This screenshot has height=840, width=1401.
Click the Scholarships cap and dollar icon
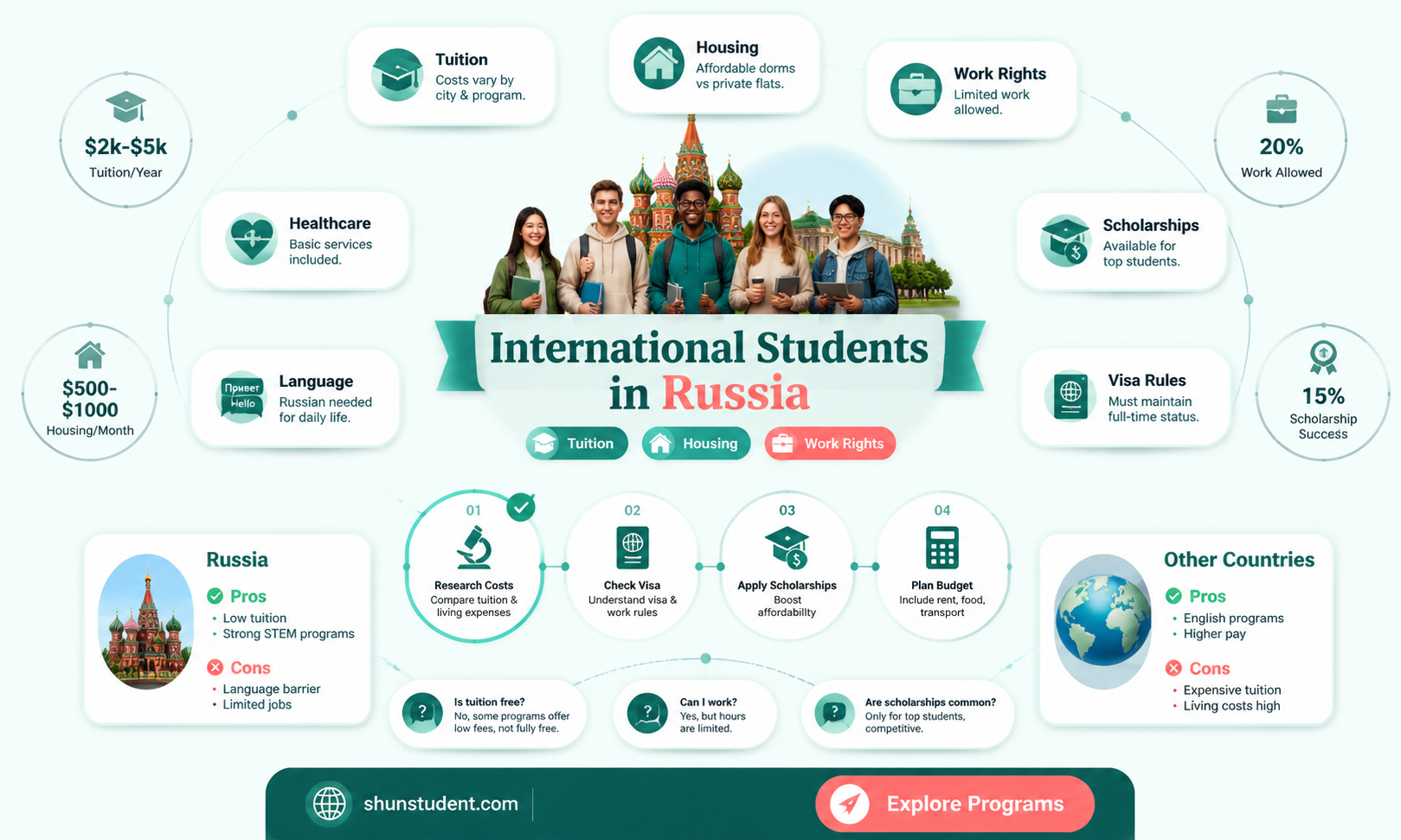(1065, 240)
